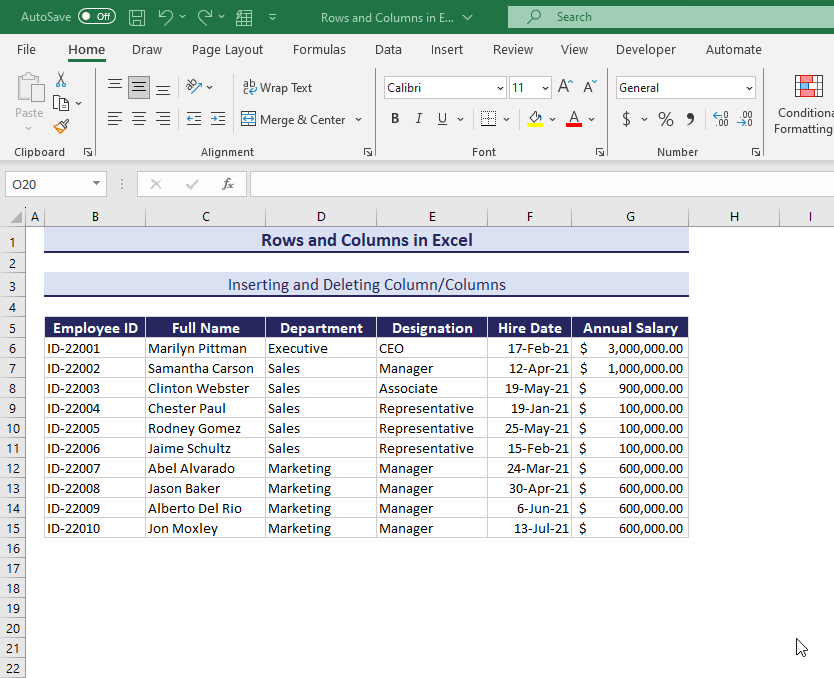This screenshot has width=834, height=678.
Task: Turn the AutoSave switch on
Action: click(x=94, y=16)
